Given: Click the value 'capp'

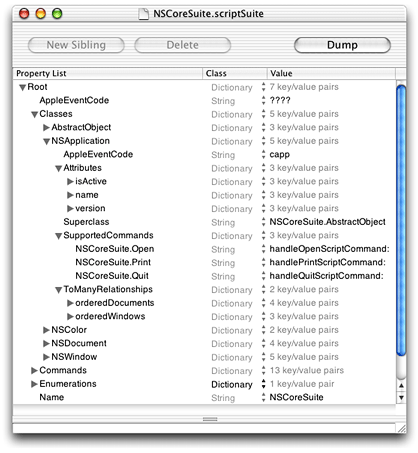Looking at the screenshot, I should click(x=279, y=155).
